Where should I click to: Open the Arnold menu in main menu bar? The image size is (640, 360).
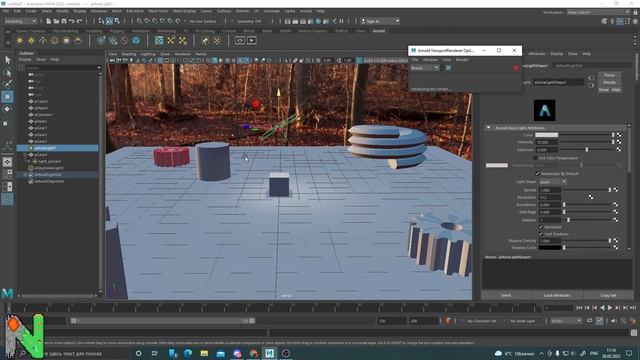306,11
